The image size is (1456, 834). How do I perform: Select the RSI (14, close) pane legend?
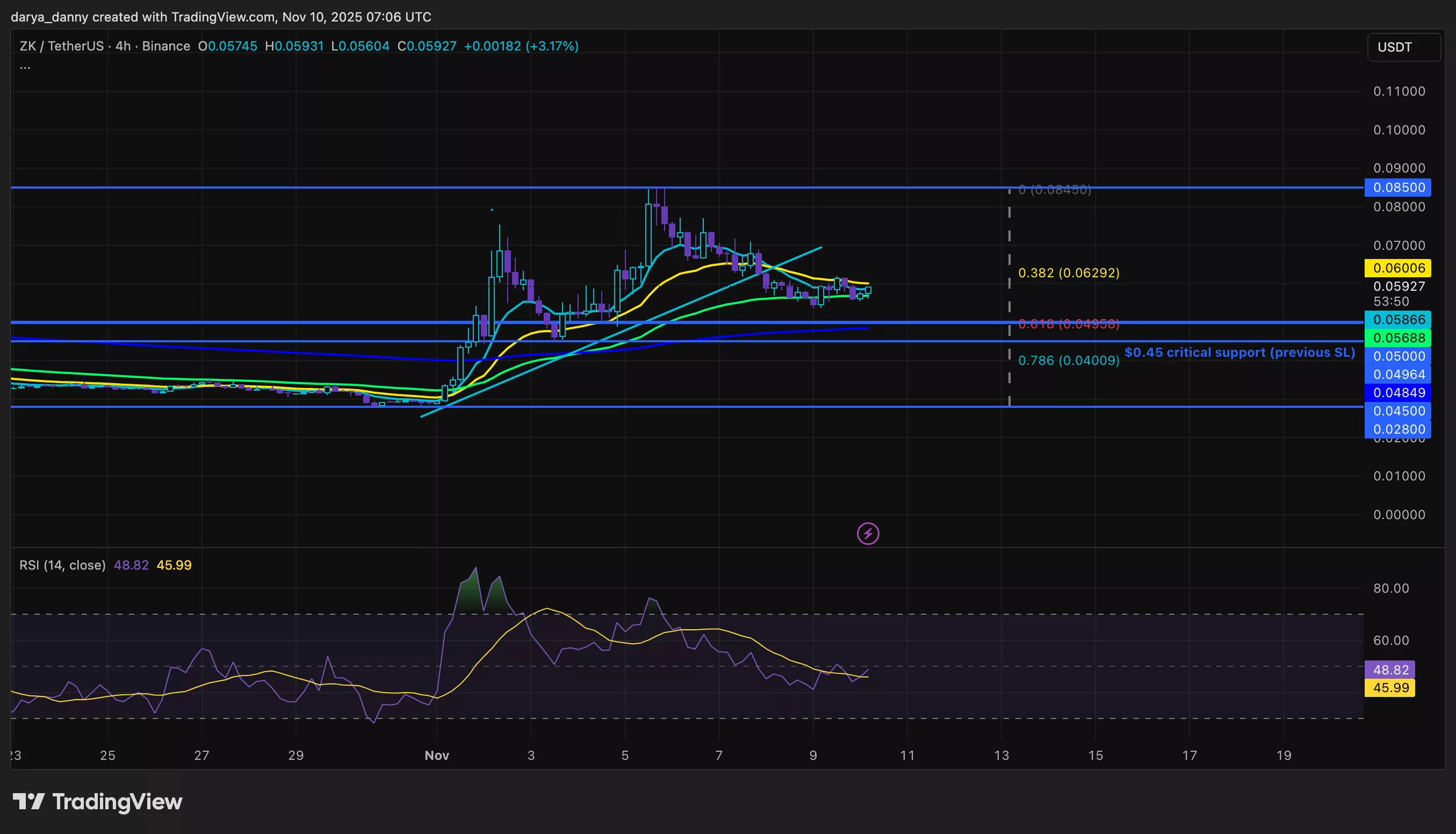click(62, 565)
